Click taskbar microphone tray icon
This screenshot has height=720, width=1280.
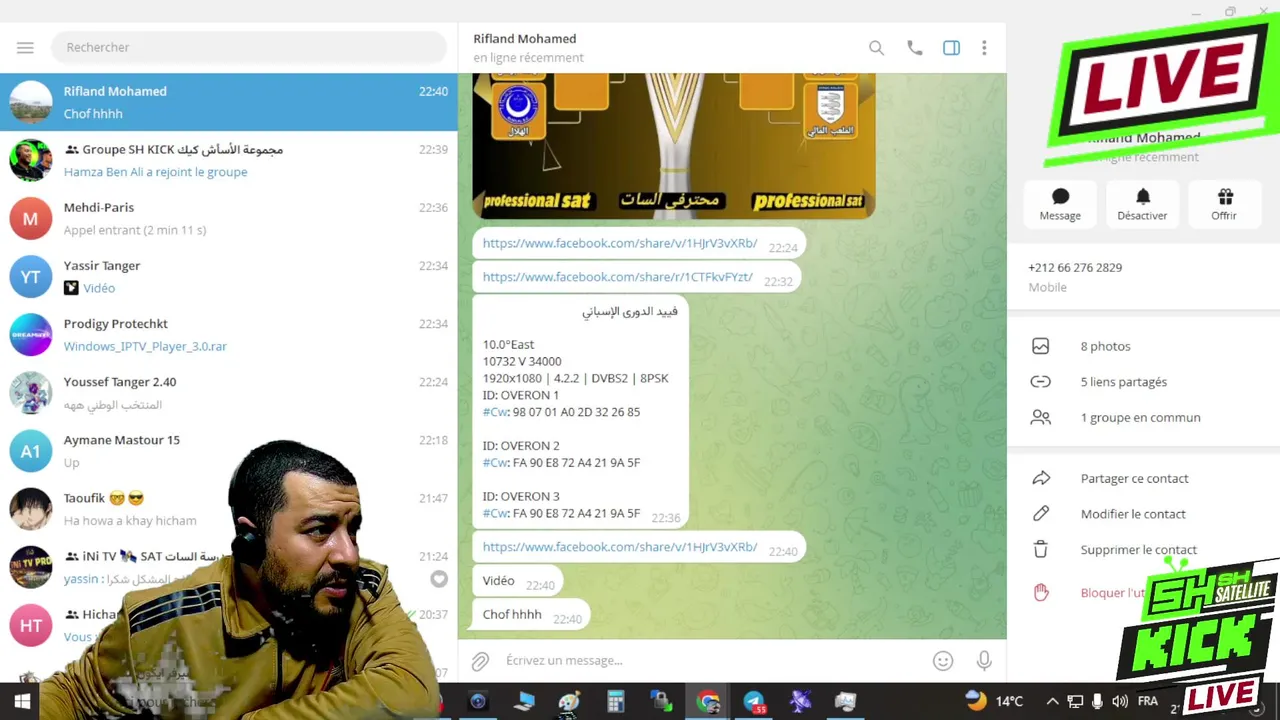pos(1097,702)
